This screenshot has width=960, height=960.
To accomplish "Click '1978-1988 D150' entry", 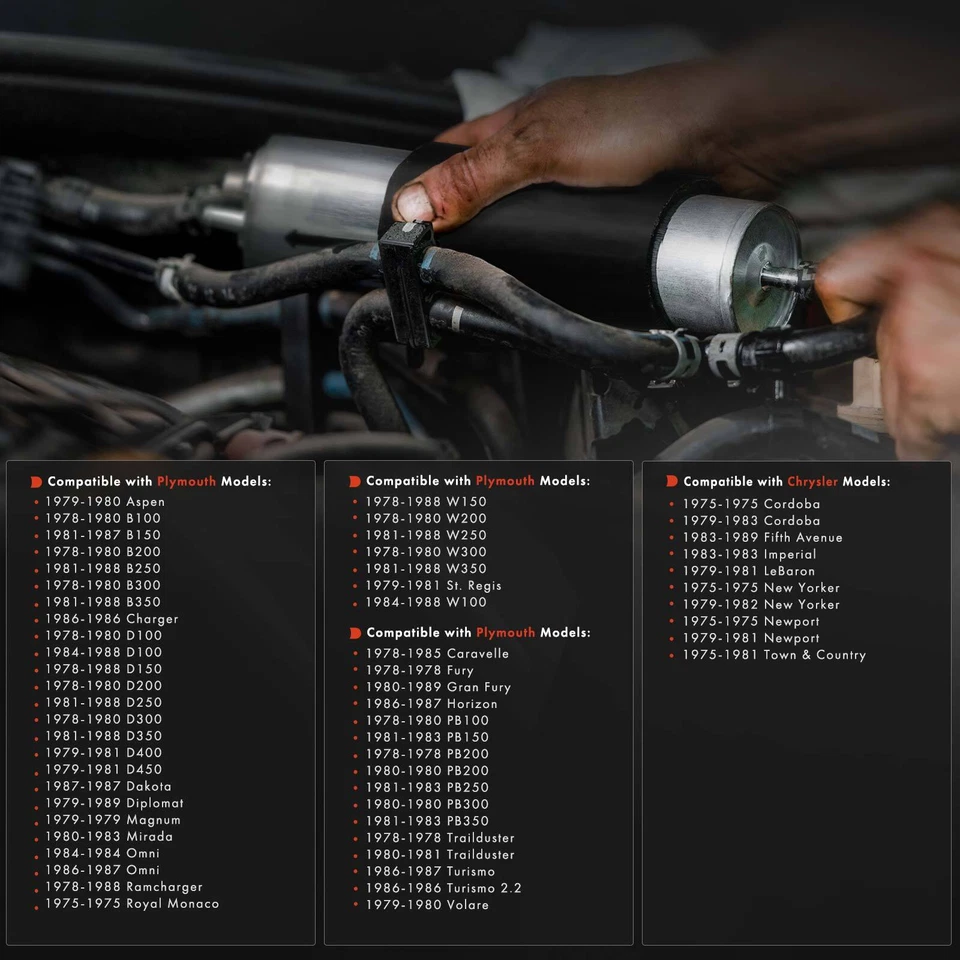I will (103, 669).
